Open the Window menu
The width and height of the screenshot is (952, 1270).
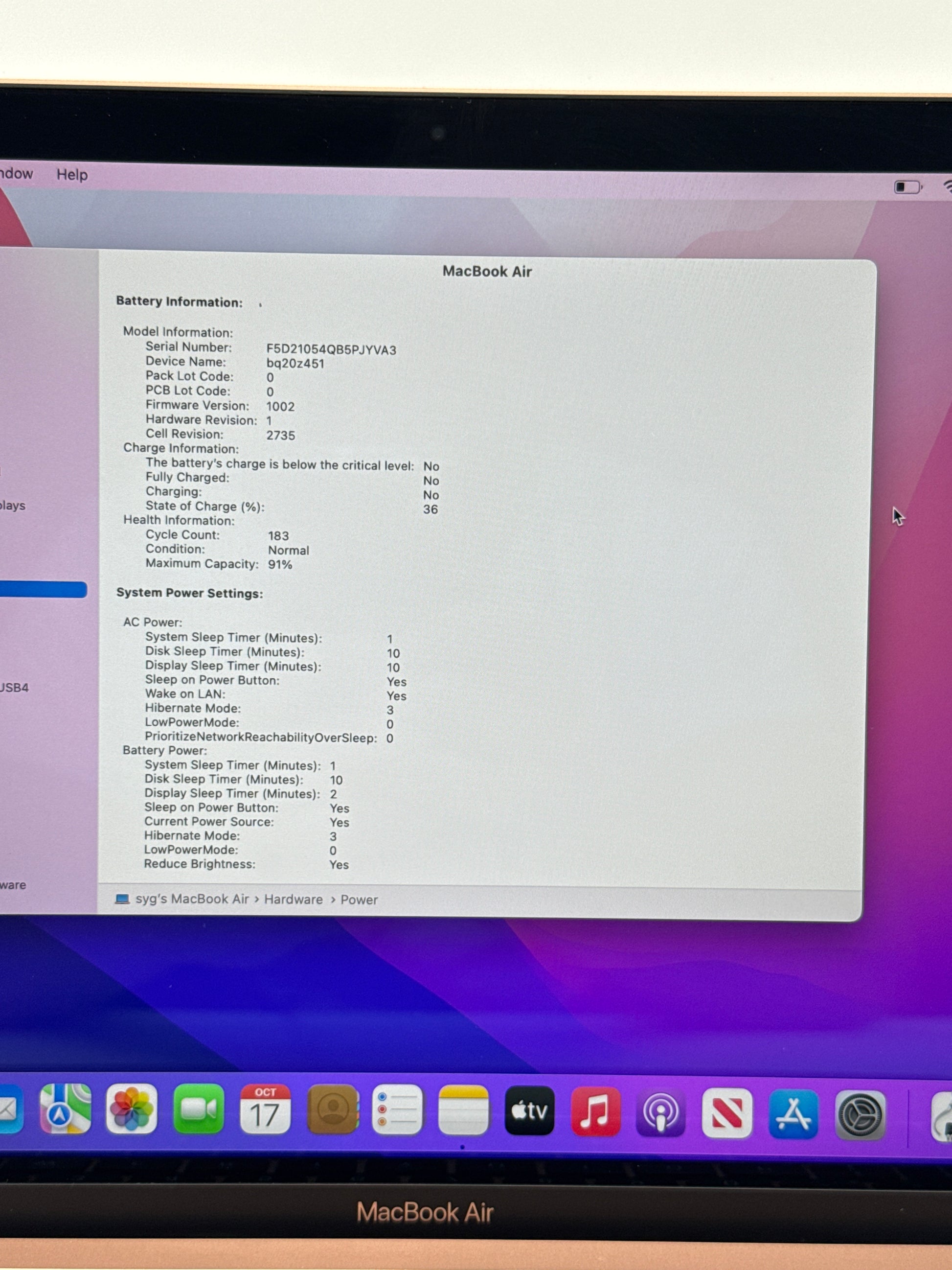[16, 173]
